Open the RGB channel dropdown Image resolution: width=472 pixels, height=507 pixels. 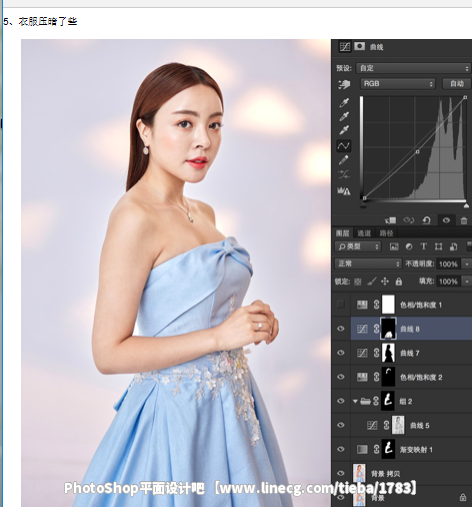398,84
